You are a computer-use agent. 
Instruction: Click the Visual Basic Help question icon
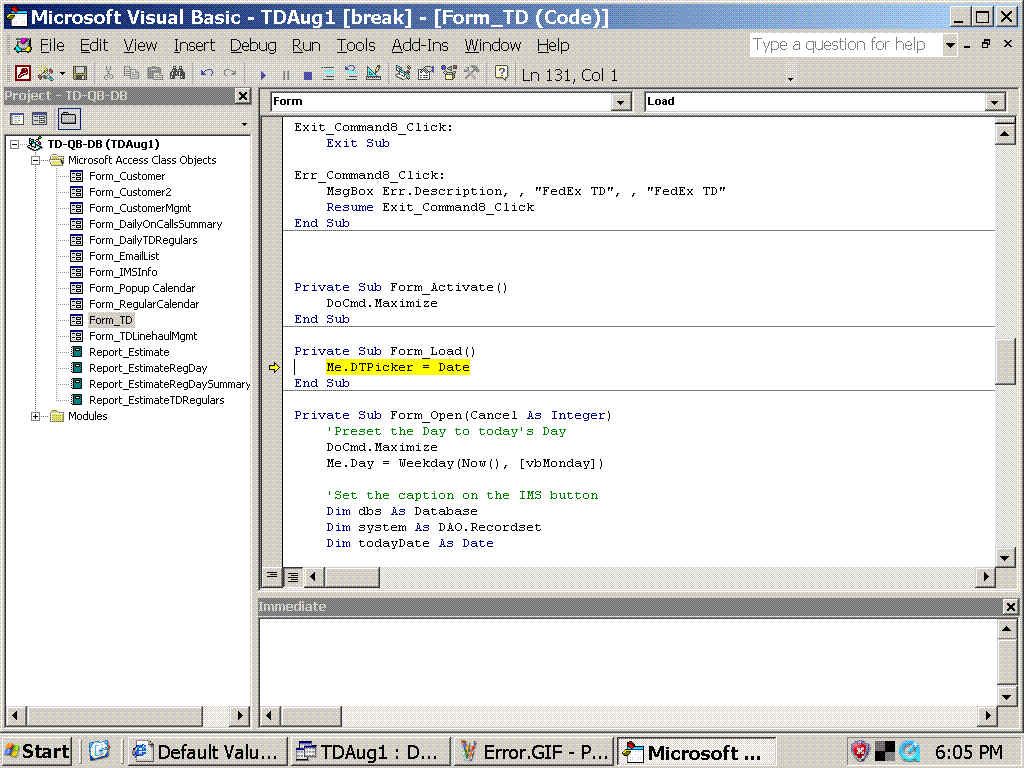tap(501, 73)
